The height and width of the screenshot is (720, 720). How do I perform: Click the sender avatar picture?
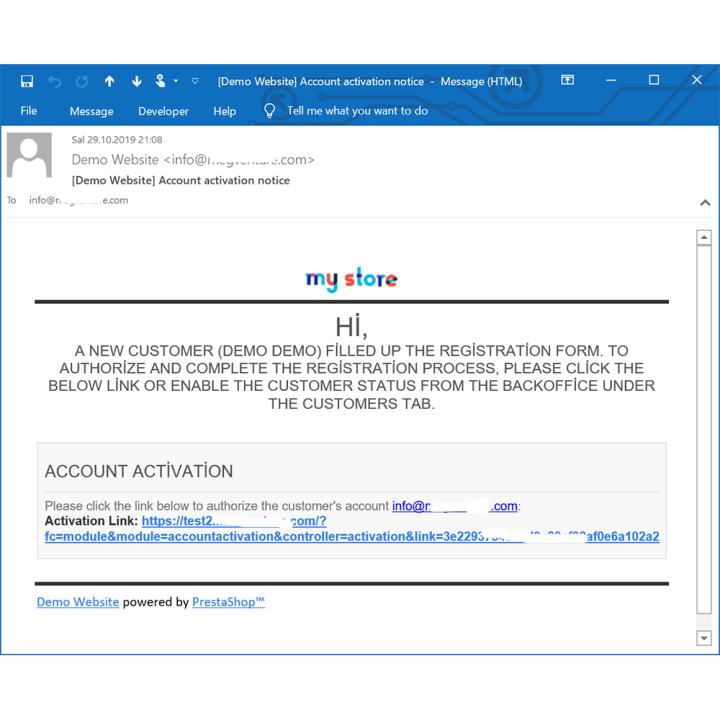click(29, 155)
